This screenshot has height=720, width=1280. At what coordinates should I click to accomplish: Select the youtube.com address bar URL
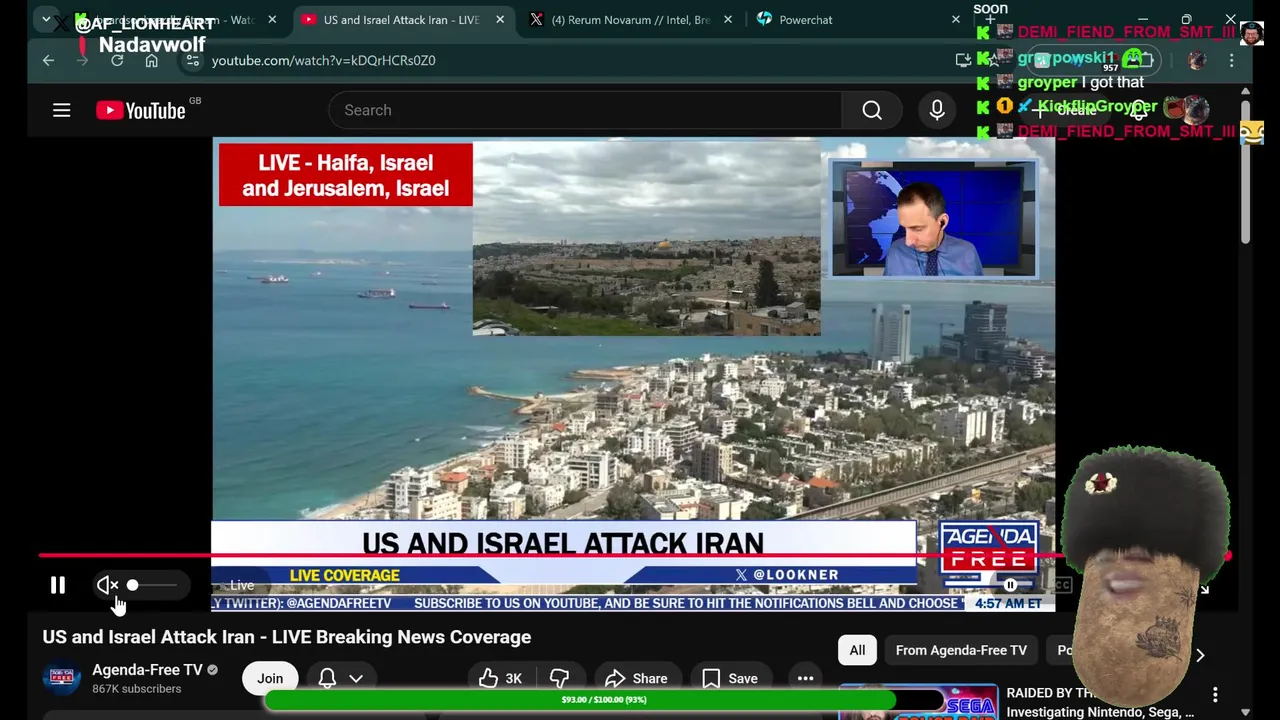[323, 60]
